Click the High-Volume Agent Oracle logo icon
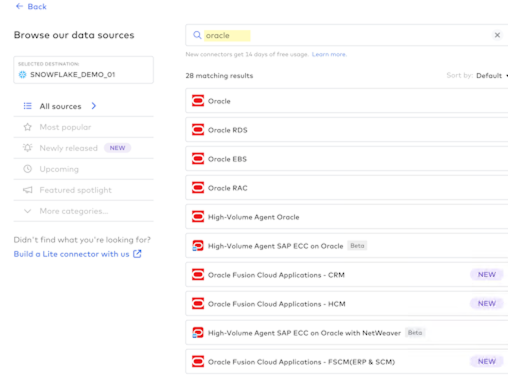Viewport: 508px width, 375px height. coord(198,217)
